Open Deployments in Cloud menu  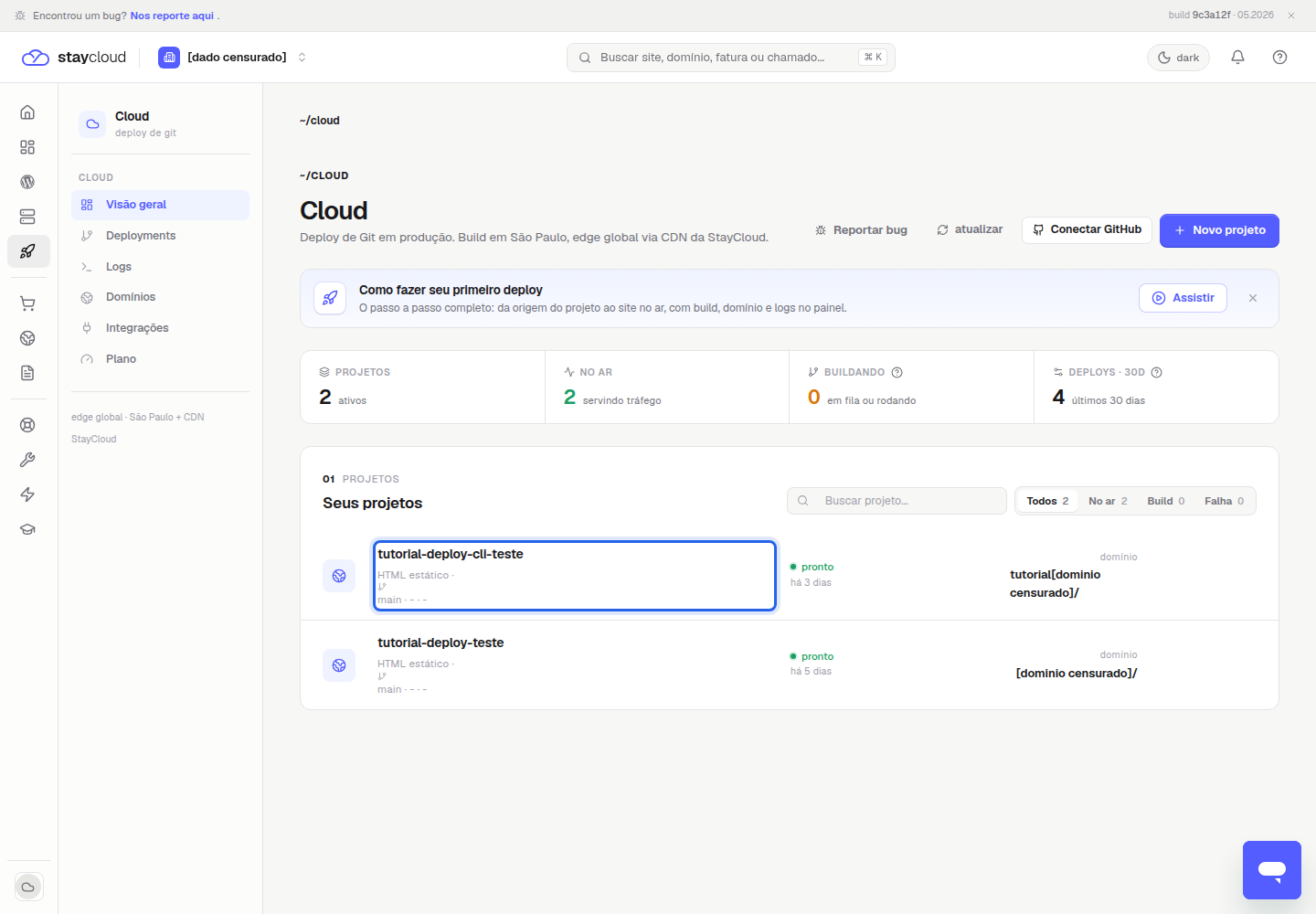160,236
